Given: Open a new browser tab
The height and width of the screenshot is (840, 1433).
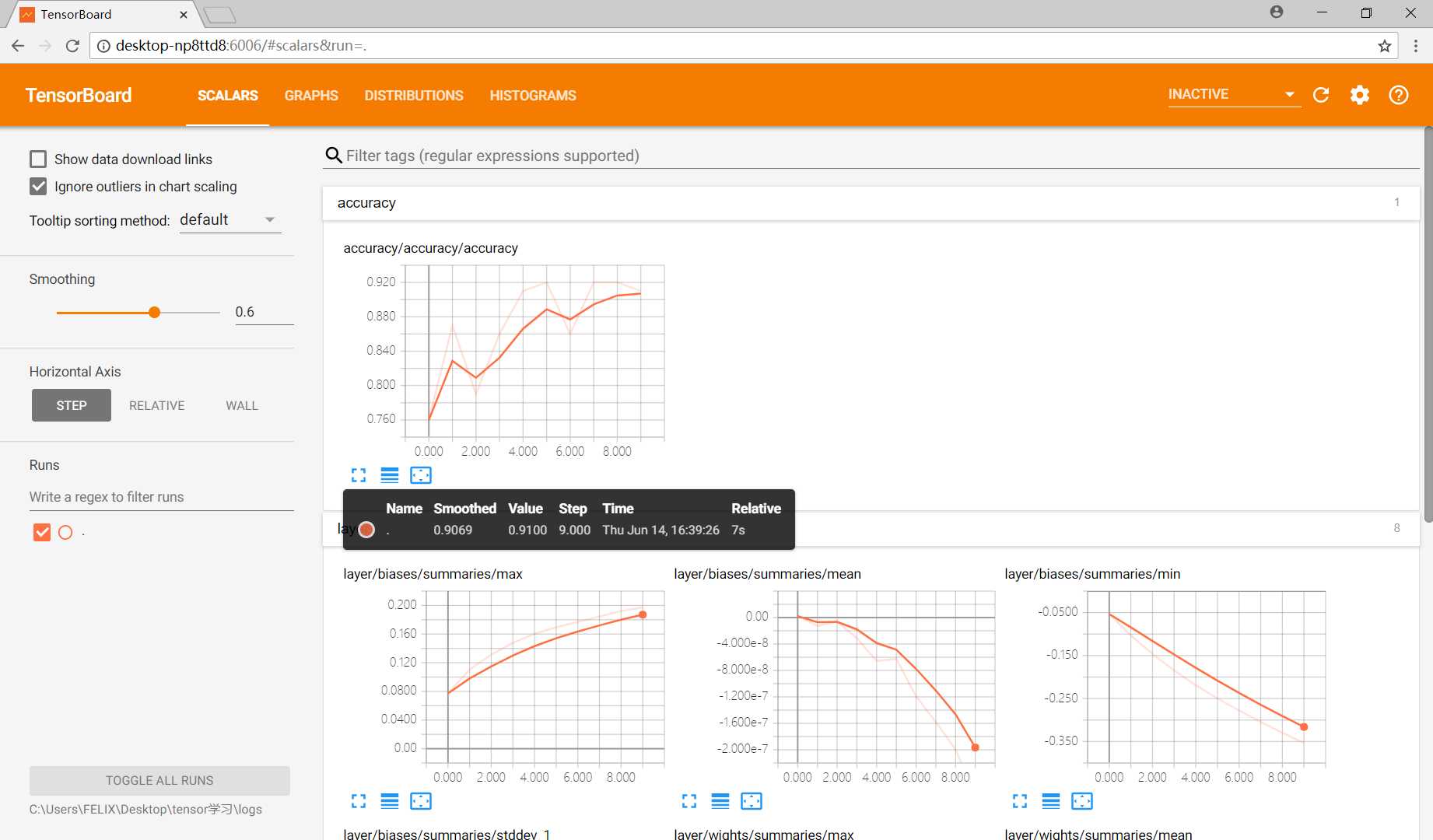Looking at the screenshot, I should tap(219, 15).
